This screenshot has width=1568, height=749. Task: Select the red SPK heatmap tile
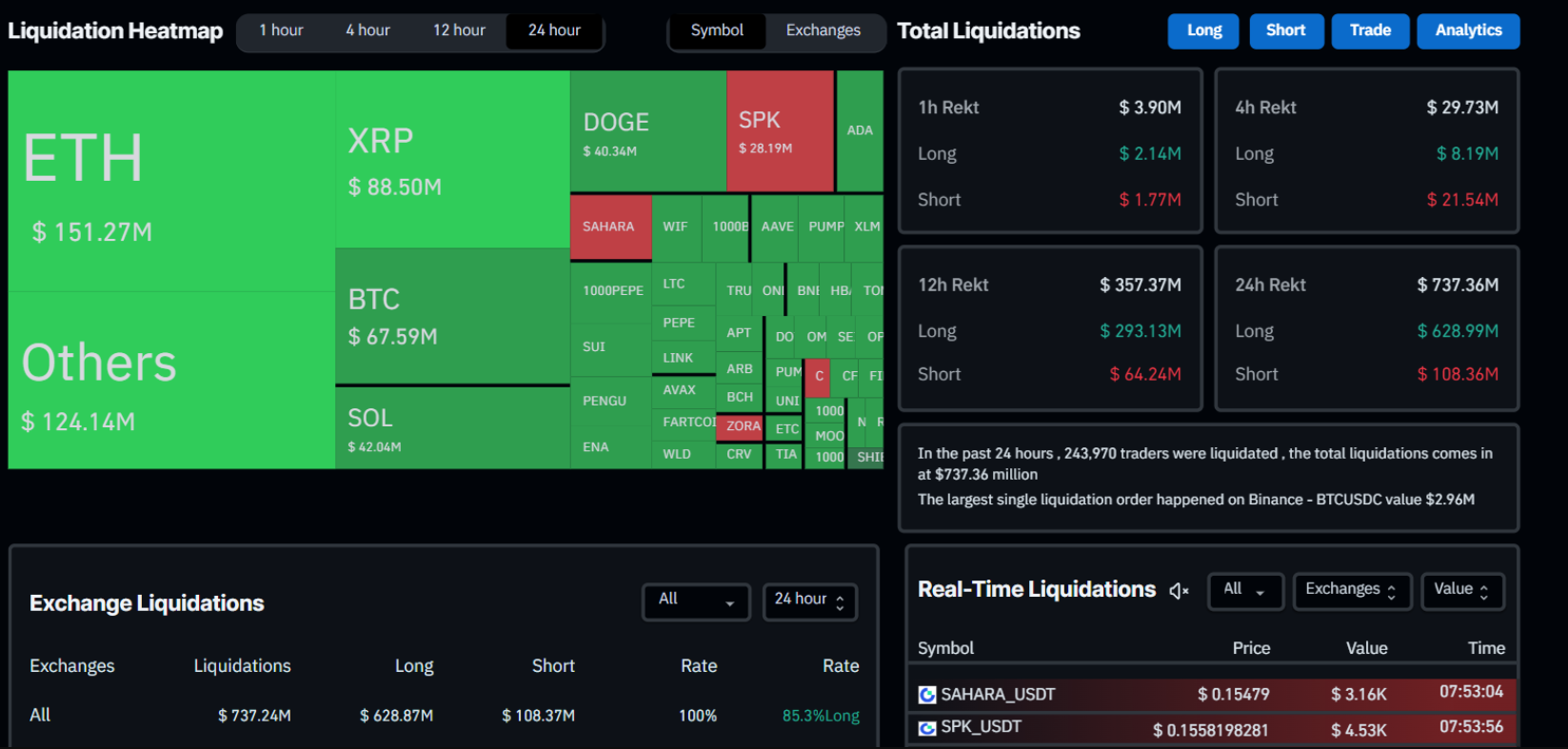pyautogui.click(x=780, y=131)
